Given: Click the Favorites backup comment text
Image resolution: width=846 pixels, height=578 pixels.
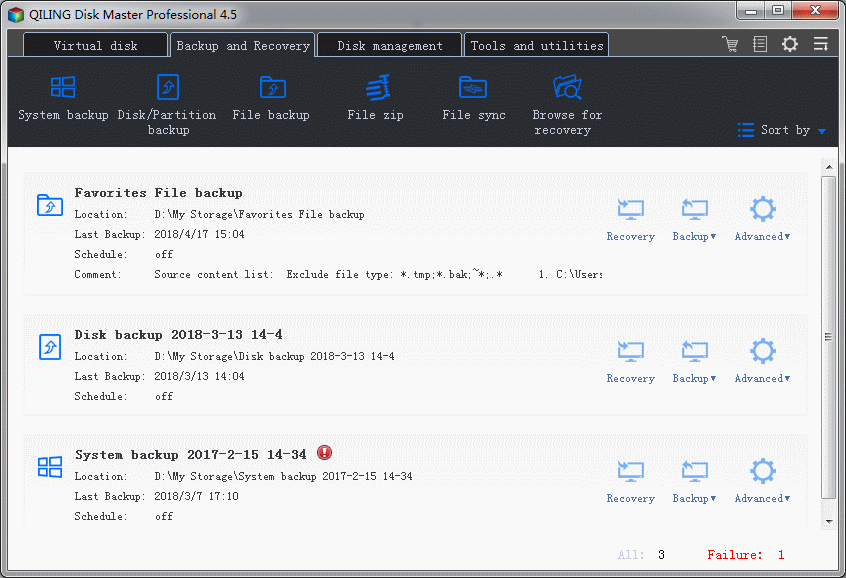Looking at the screenshot, I should click(x=378, y=274).
